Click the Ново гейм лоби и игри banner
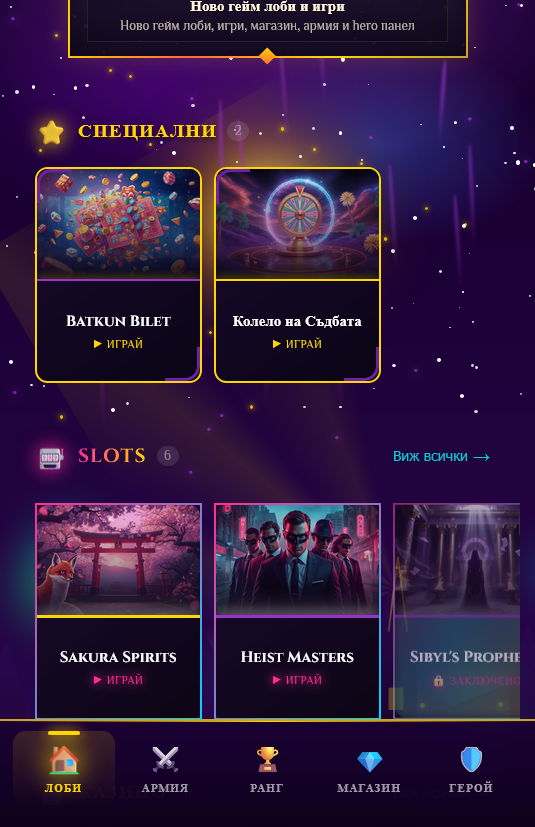Viewport: 535px width, 827px height. point(268,27)
